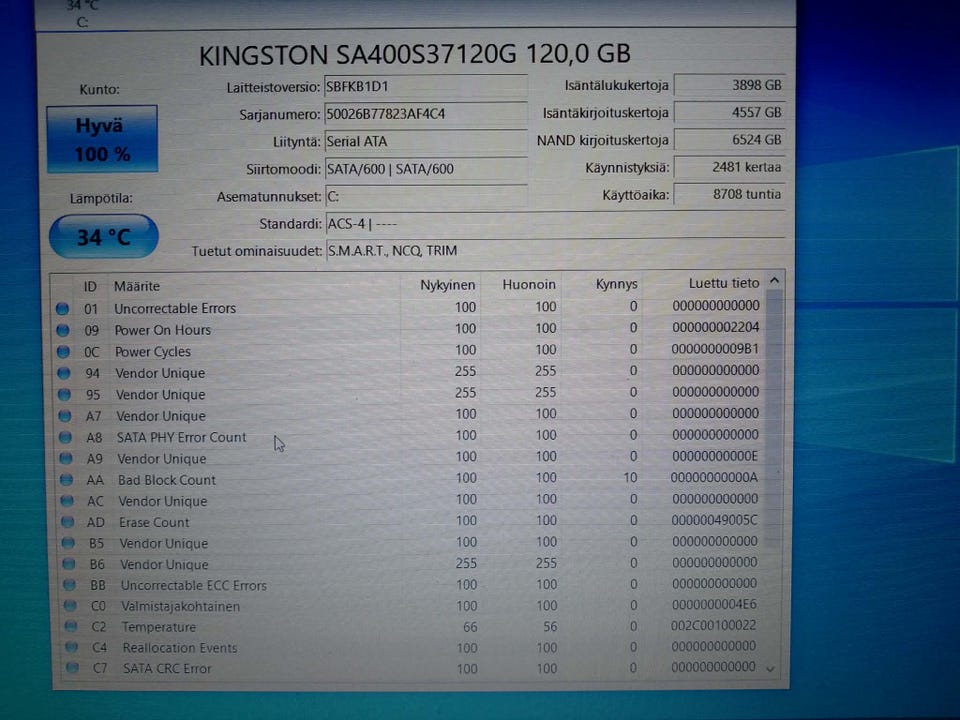Click the Hyvä 100 % health status button
960x720 pixels.
[x=102, y=139]
